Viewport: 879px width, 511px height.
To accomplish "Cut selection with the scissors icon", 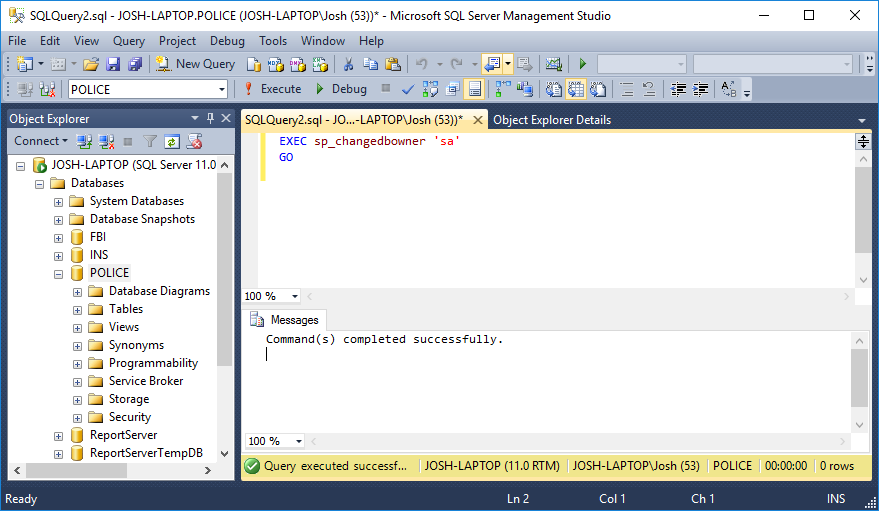I will point(348,64).
